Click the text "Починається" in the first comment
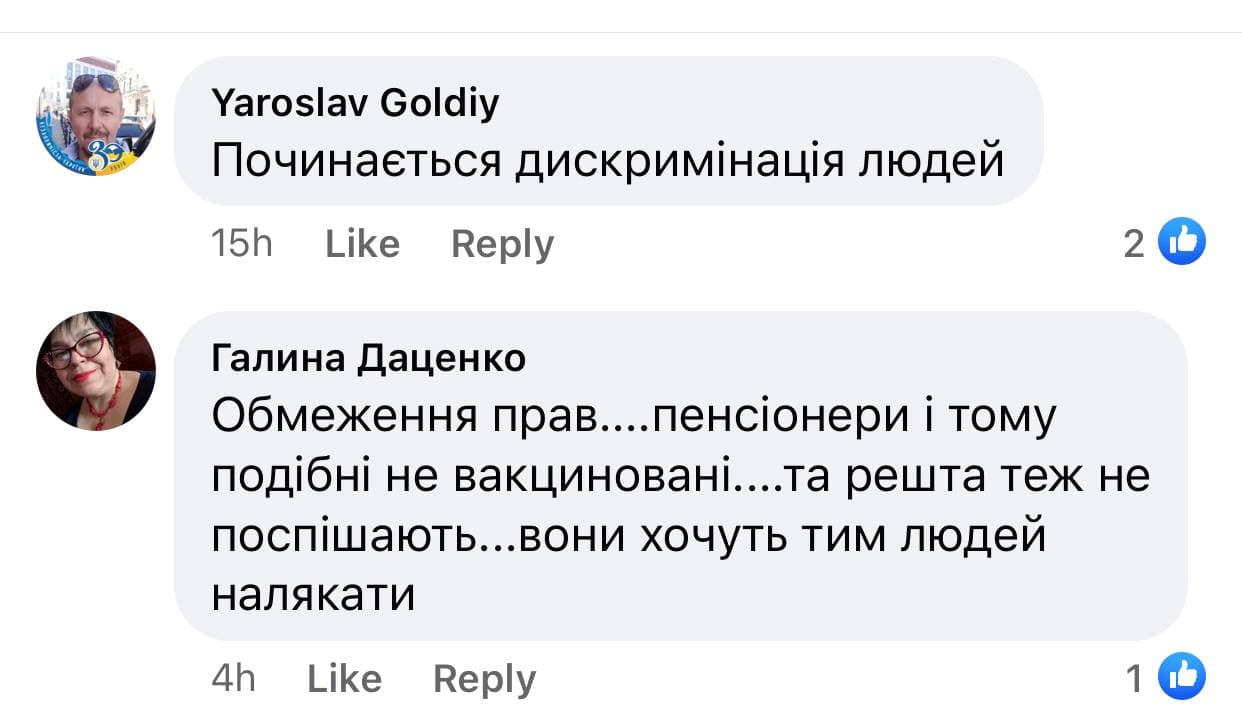The image size is (1242, 711). pyautogui.click(x=356, y=160)
